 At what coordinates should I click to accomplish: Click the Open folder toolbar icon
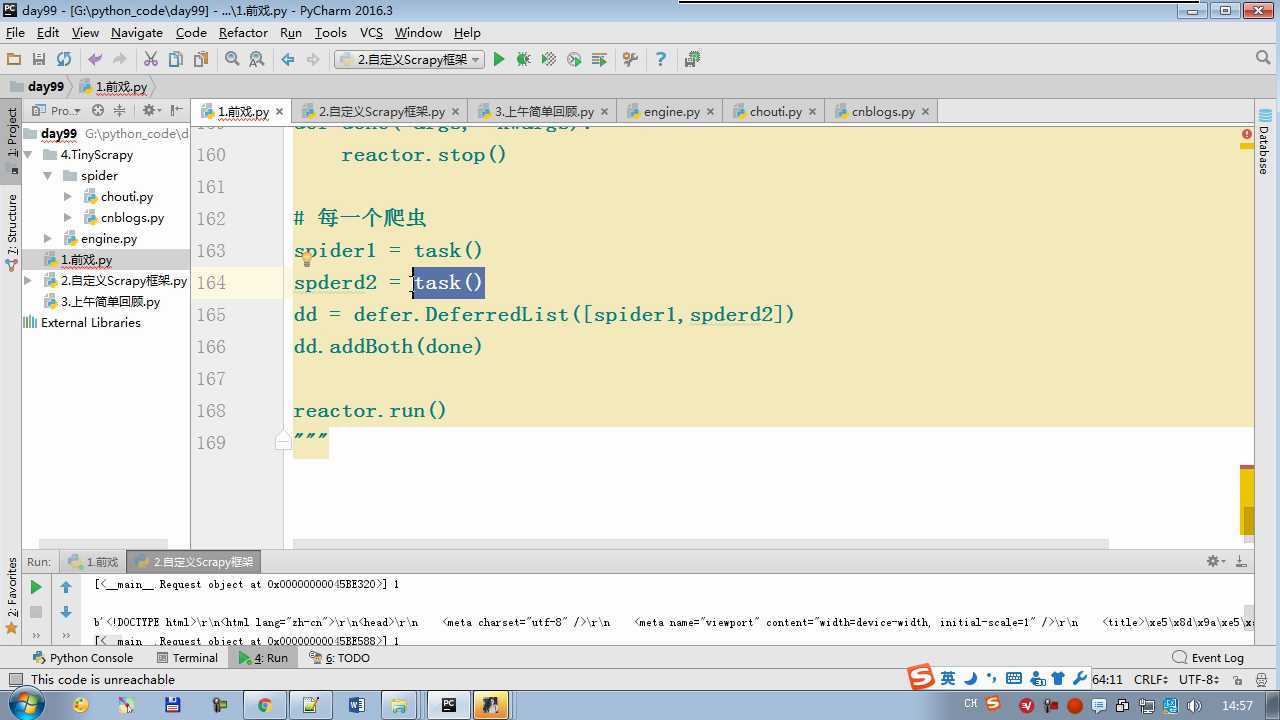[x=14, y=60]
